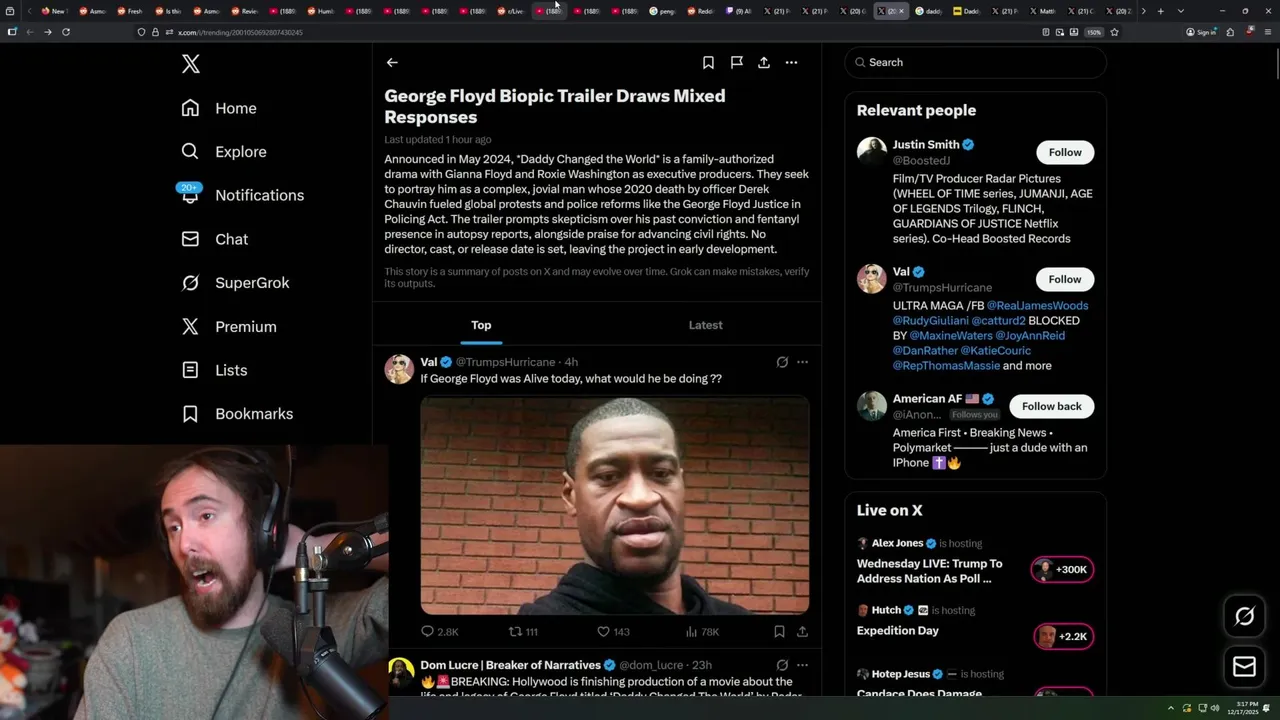Click the browser Sign in button
This screenshot has width=1280, height=720.
point(1201,32)
